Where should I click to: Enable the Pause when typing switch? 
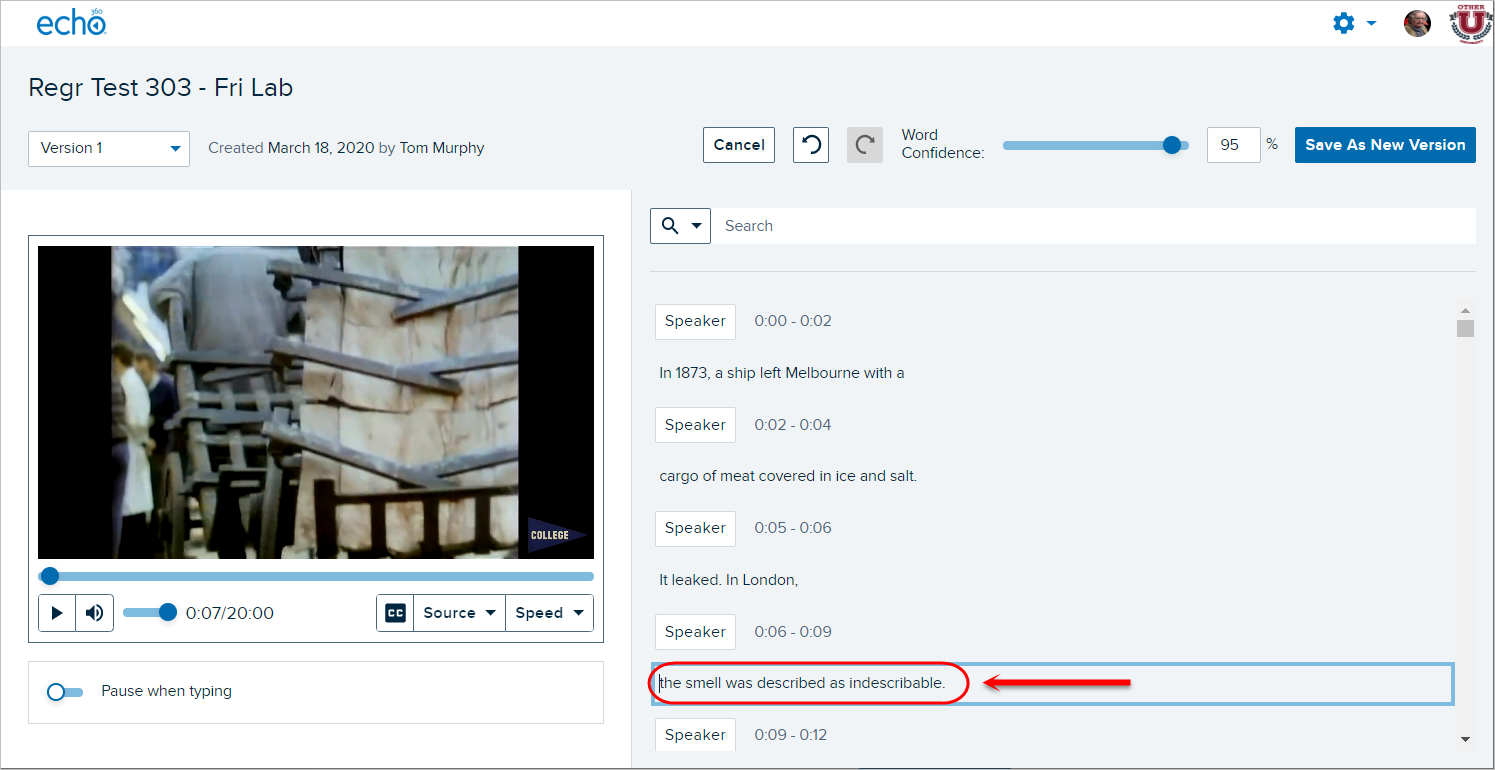65,691
